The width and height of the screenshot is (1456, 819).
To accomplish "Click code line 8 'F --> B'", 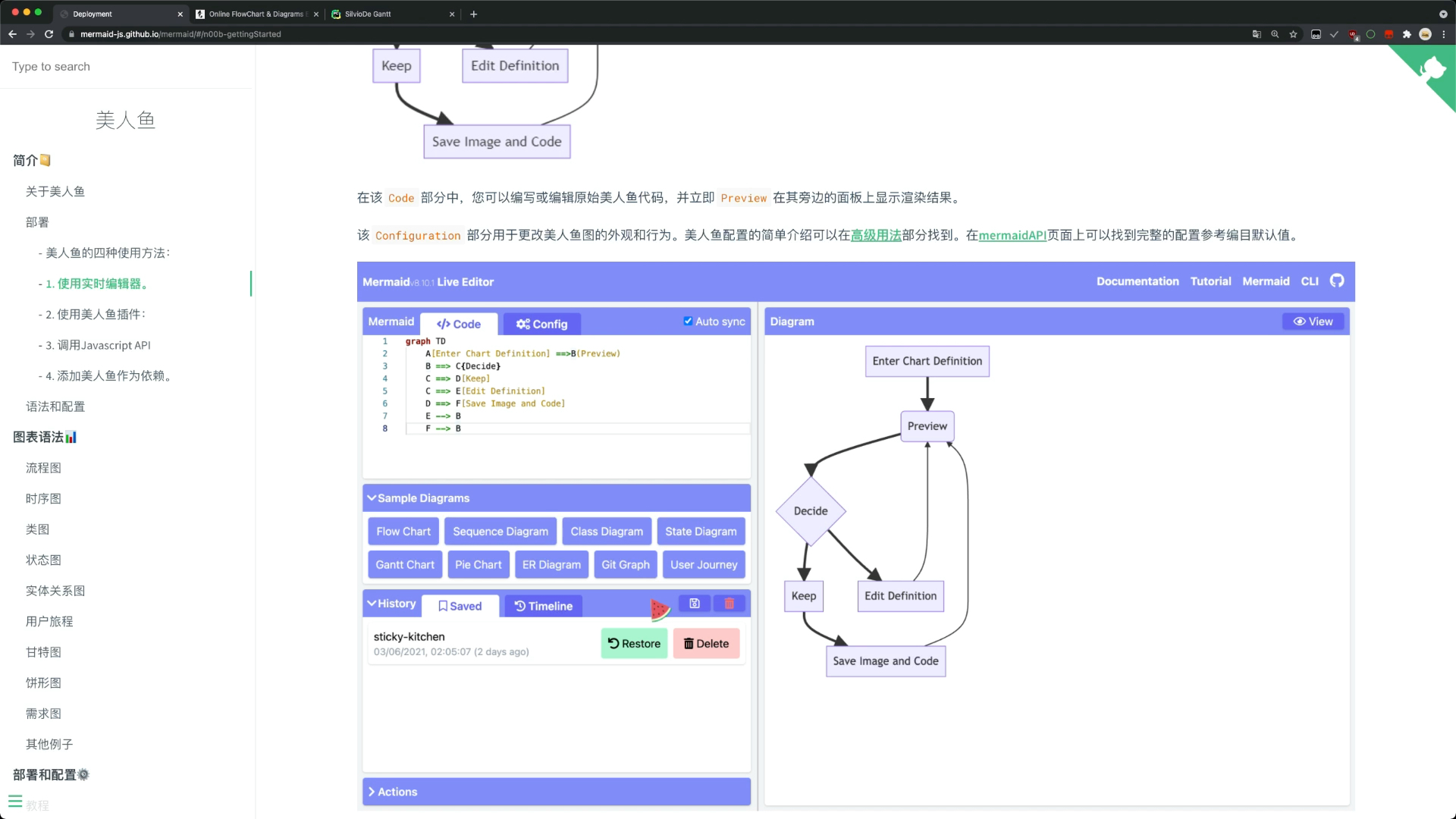I will tap(443, 428).
